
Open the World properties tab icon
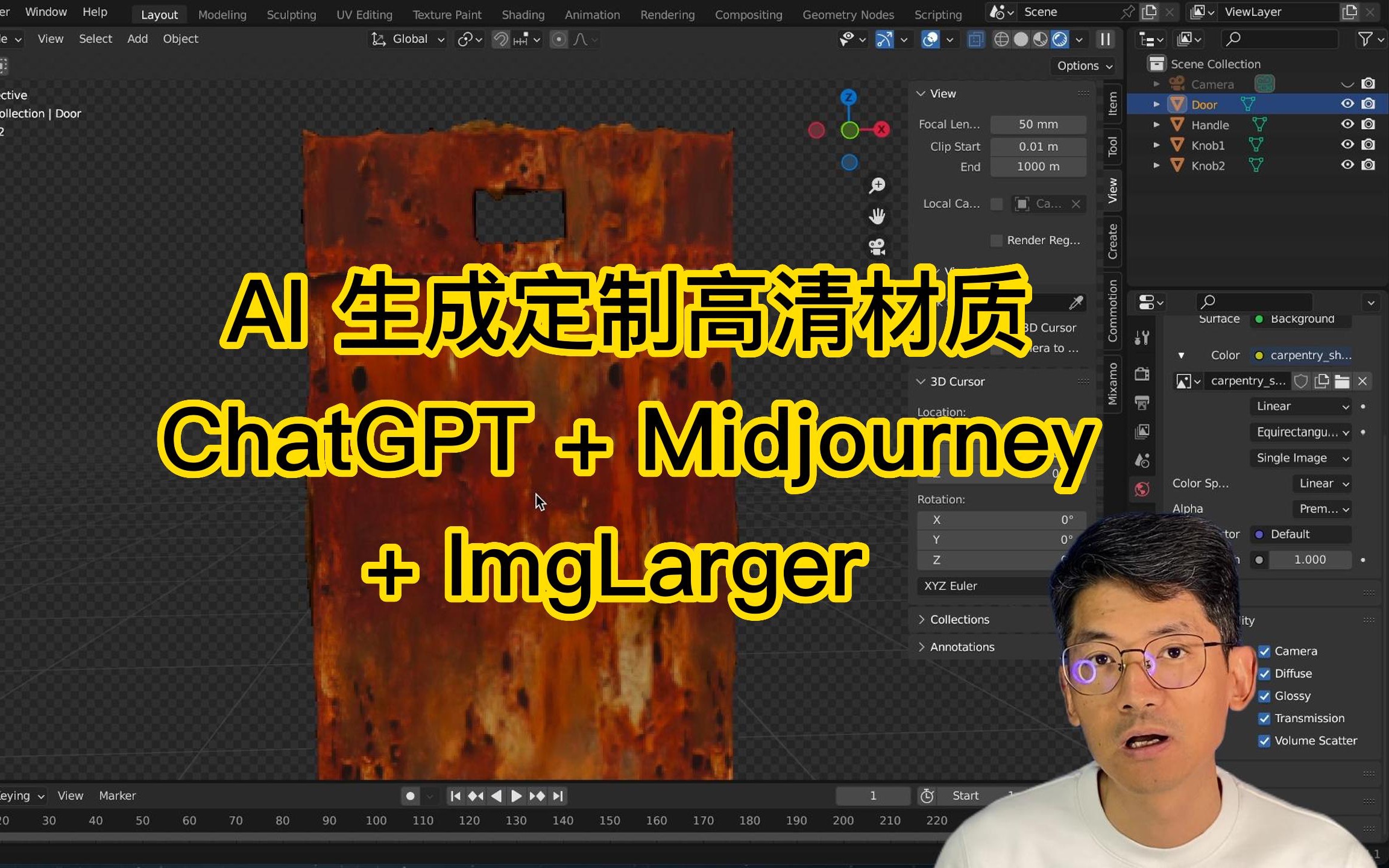pyautogui.click(x=1142, y=489)
